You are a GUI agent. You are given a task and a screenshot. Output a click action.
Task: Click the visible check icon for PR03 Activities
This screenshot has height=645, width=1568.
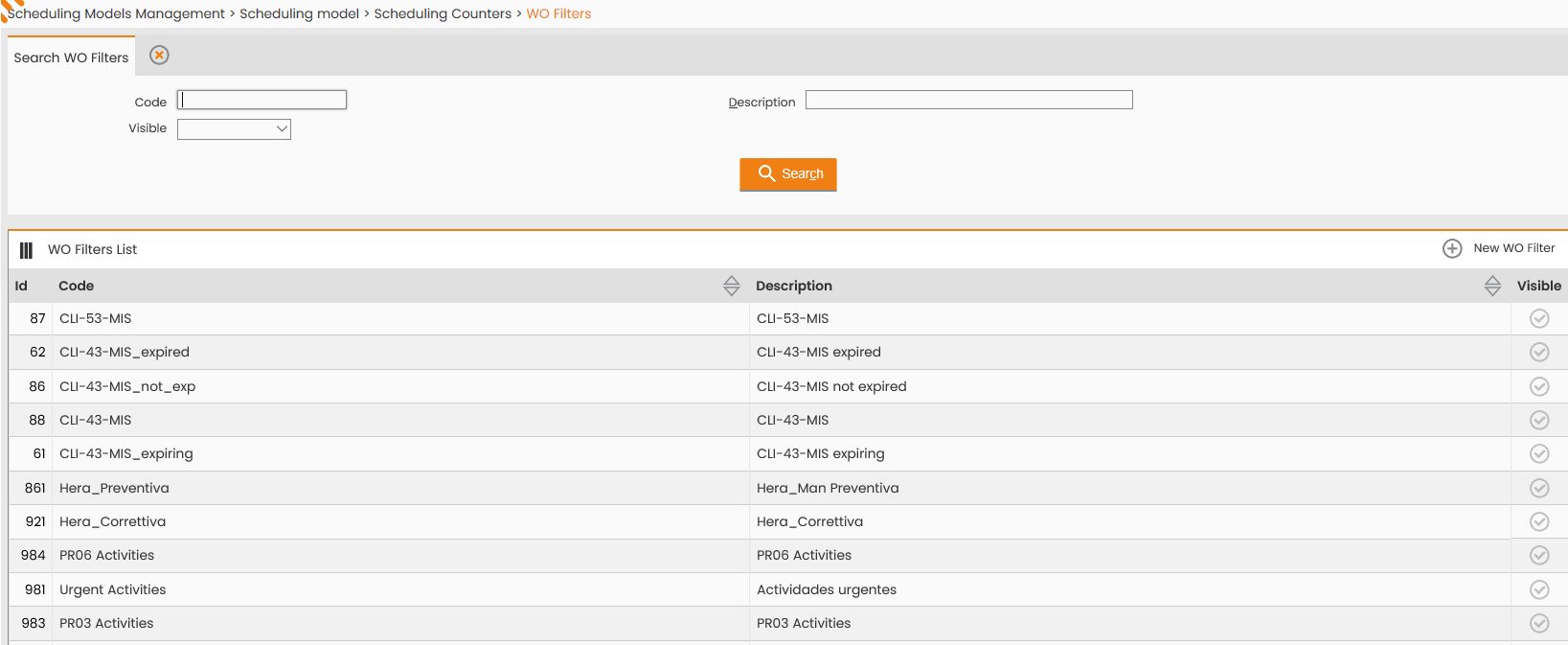click(1539, 623)
